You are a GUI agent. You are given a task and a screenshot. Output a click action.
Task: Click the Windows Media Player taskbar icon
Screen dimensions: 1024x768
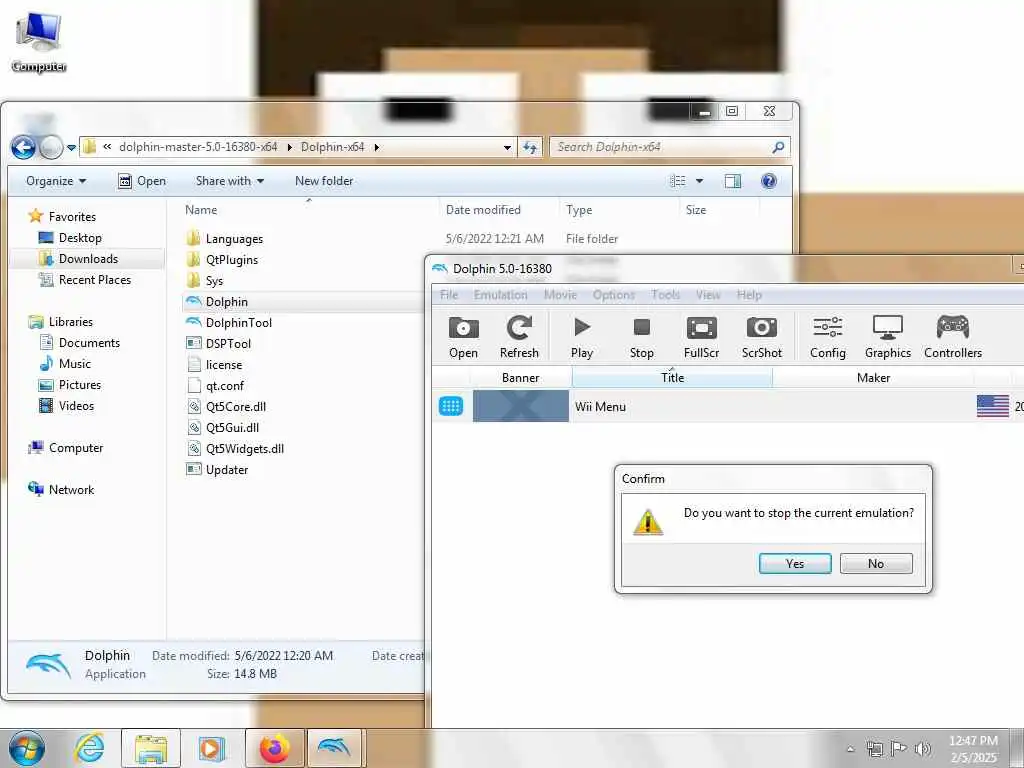(212, 748)
